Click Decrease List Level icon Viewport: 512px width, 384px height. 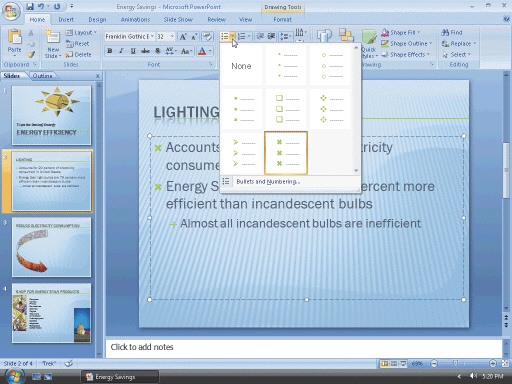260,36
